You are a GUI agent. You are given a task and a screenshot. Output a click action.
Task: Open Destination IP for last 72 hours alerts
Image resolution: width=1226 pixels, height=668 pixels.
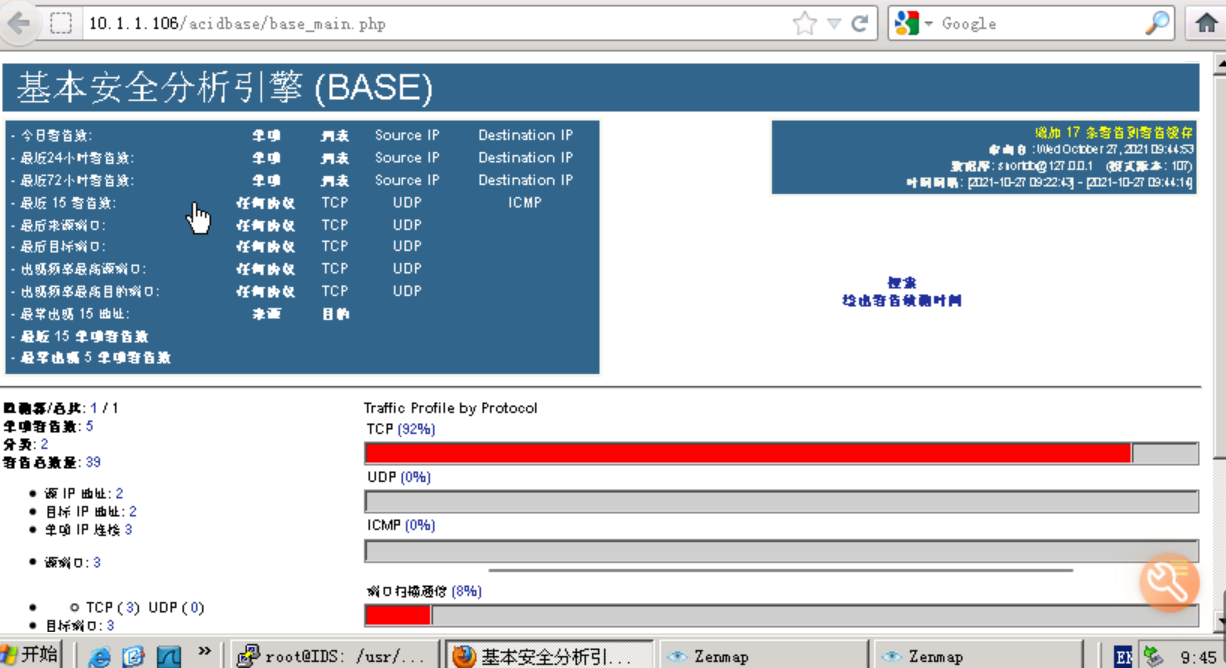525,181
